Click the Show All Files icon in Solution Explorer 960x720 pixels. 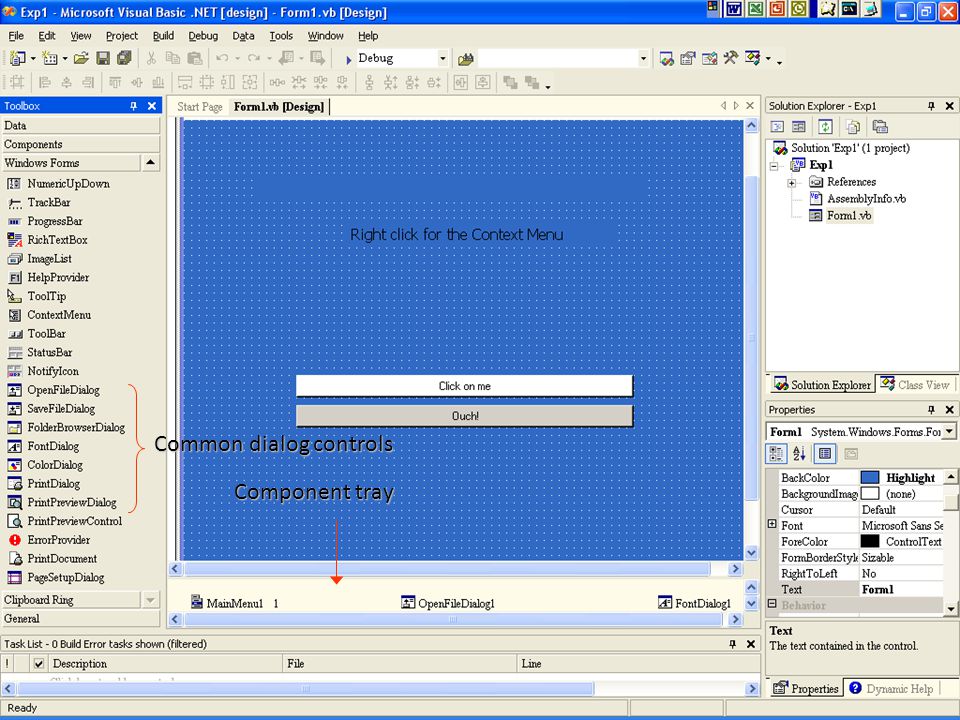(x=853, y=127)
